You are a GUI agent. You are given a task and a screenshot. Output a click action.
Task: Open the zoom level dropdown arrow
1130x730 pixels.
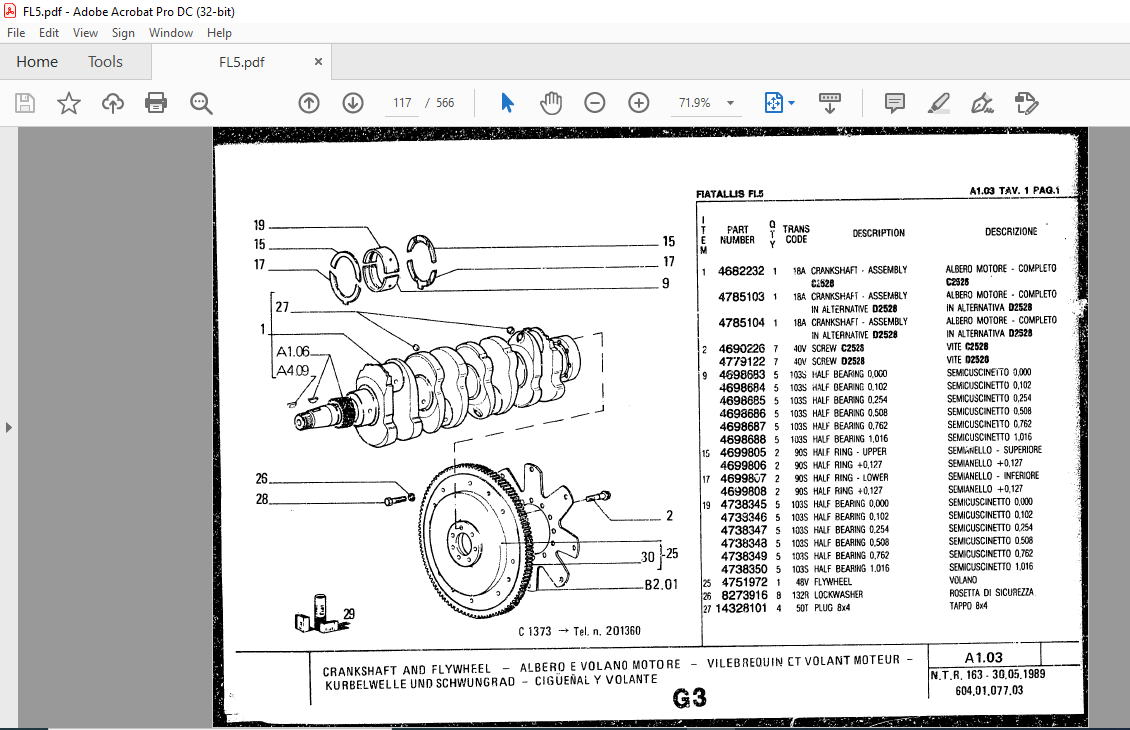(x=730, y=103)
